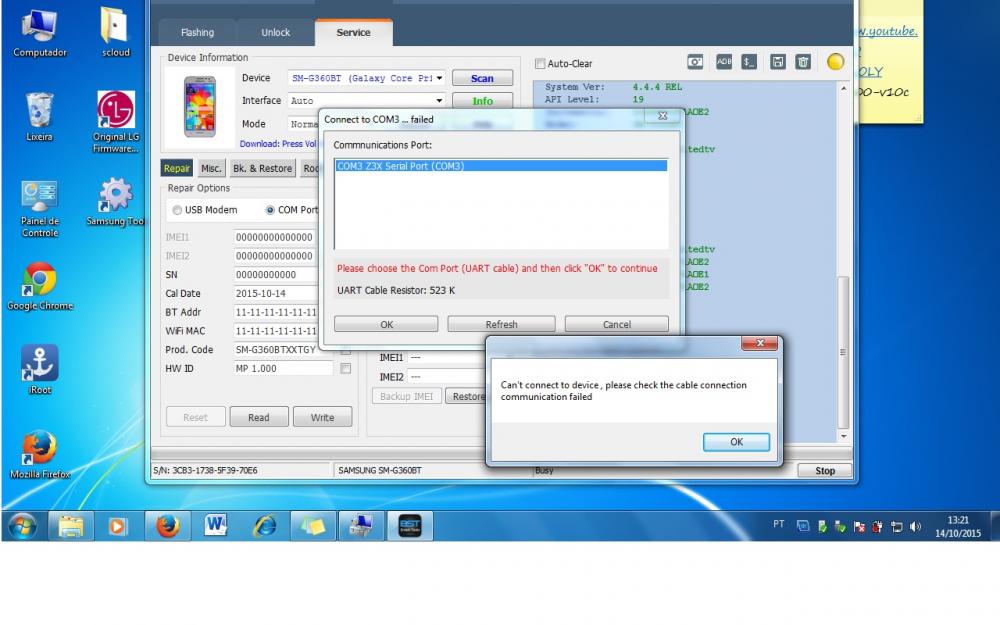
Task: Open the Computador desktop icon
Action: tap(40, 33)
